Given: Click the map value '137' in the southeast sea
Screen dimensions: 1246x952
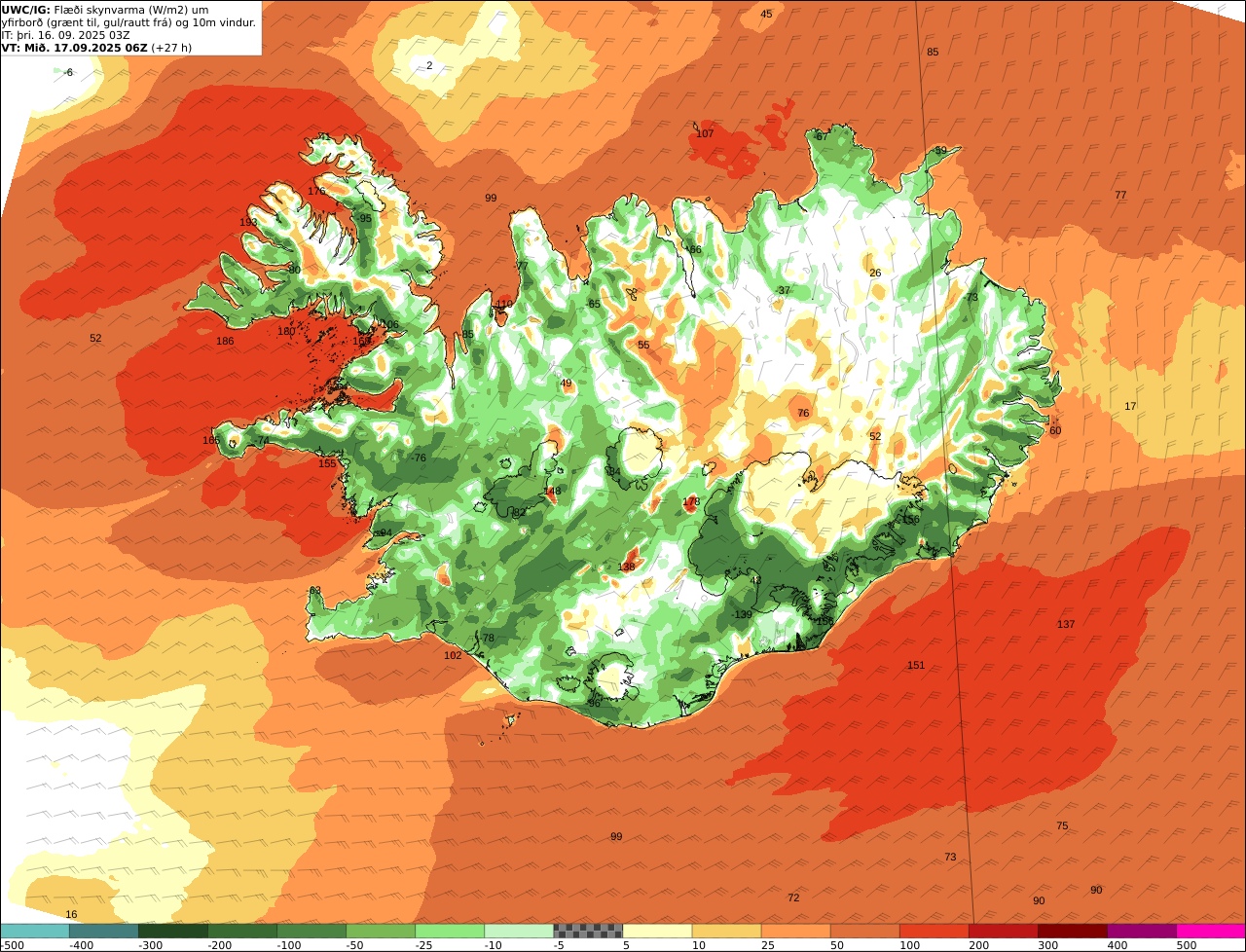Looking at the screenshot, I should [x=1066, y=624].
